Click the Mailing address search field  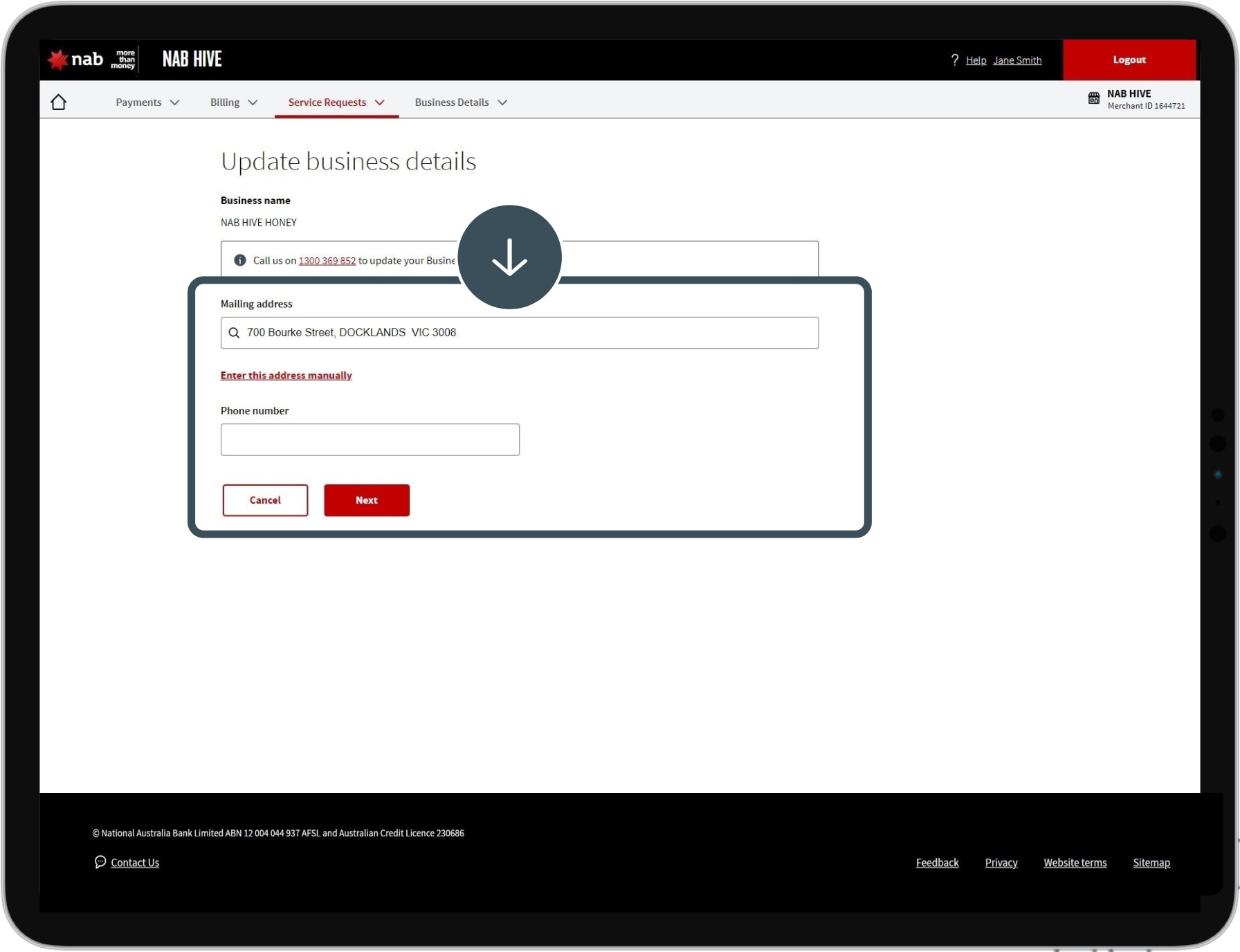click(x=526, y=333)
